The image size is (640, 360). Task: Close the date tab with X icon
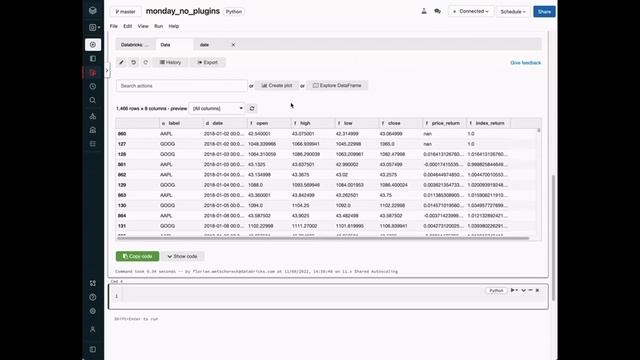233,45
